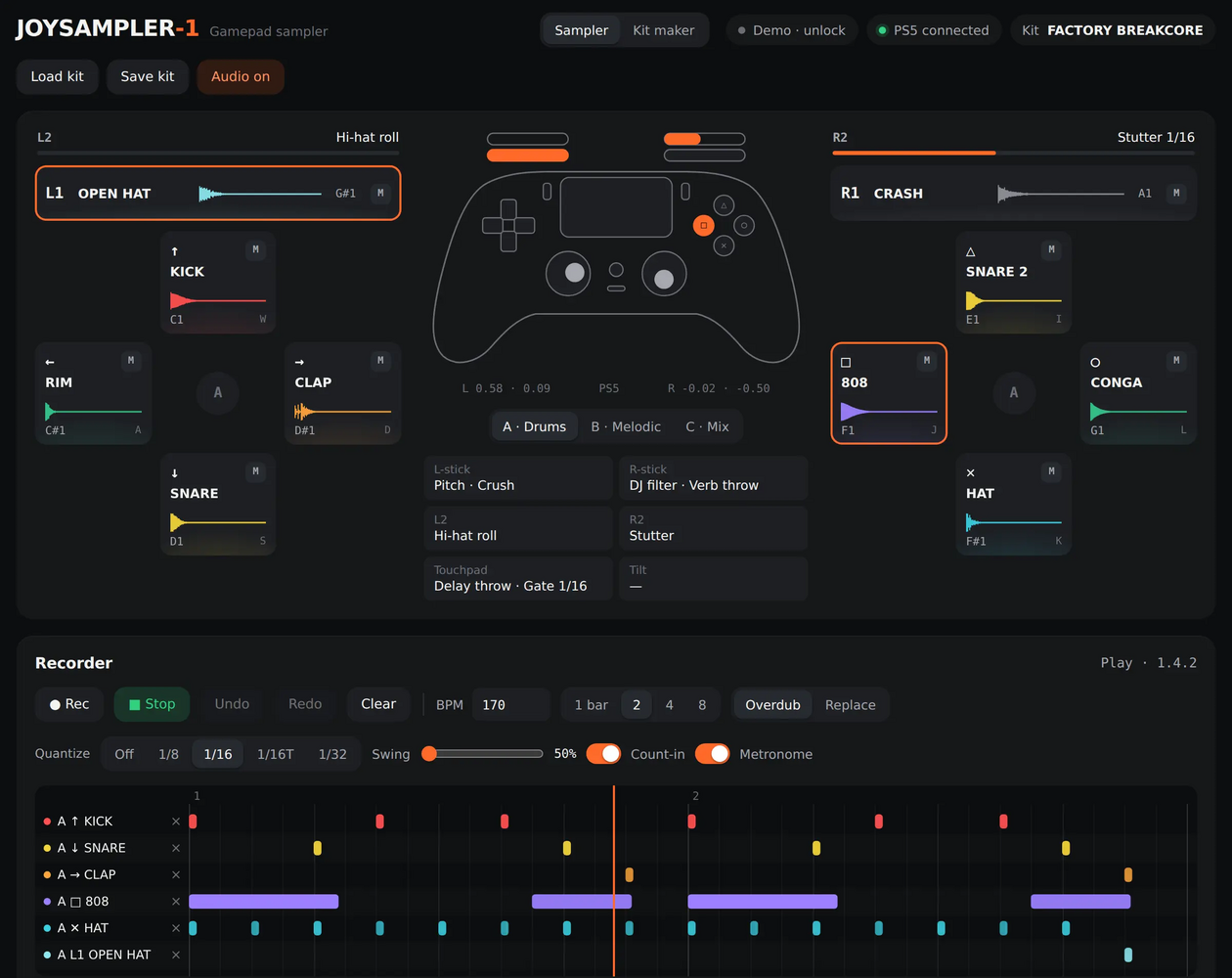Select the right A bank center button
Image resolution: width=1232 pixels, height=978 pixels.
point(1014,392)
